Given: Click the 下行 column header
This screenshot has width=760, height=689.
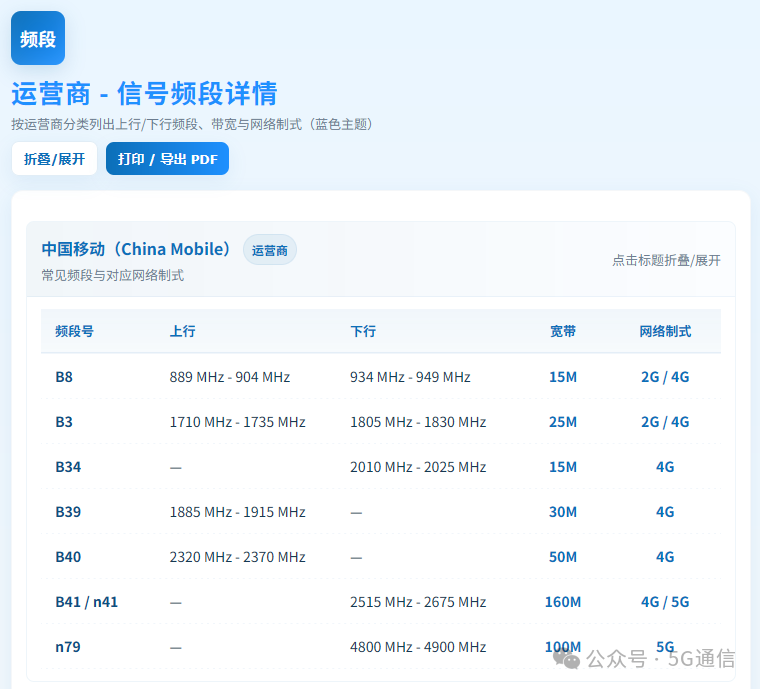Looking at the screenshot, I should click(363, 331).
